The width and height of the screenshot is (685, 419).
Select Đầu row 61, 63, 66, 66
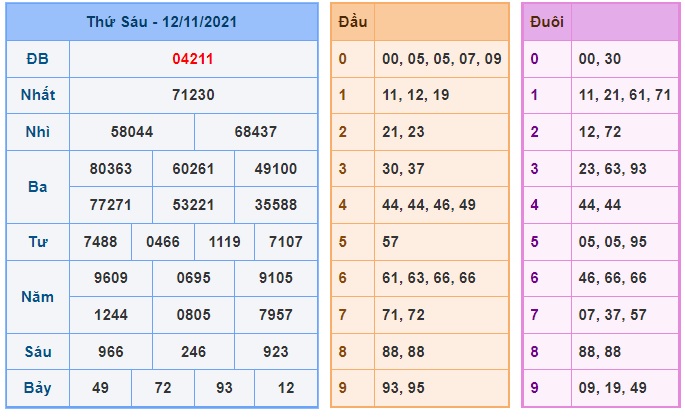[429, 277]
